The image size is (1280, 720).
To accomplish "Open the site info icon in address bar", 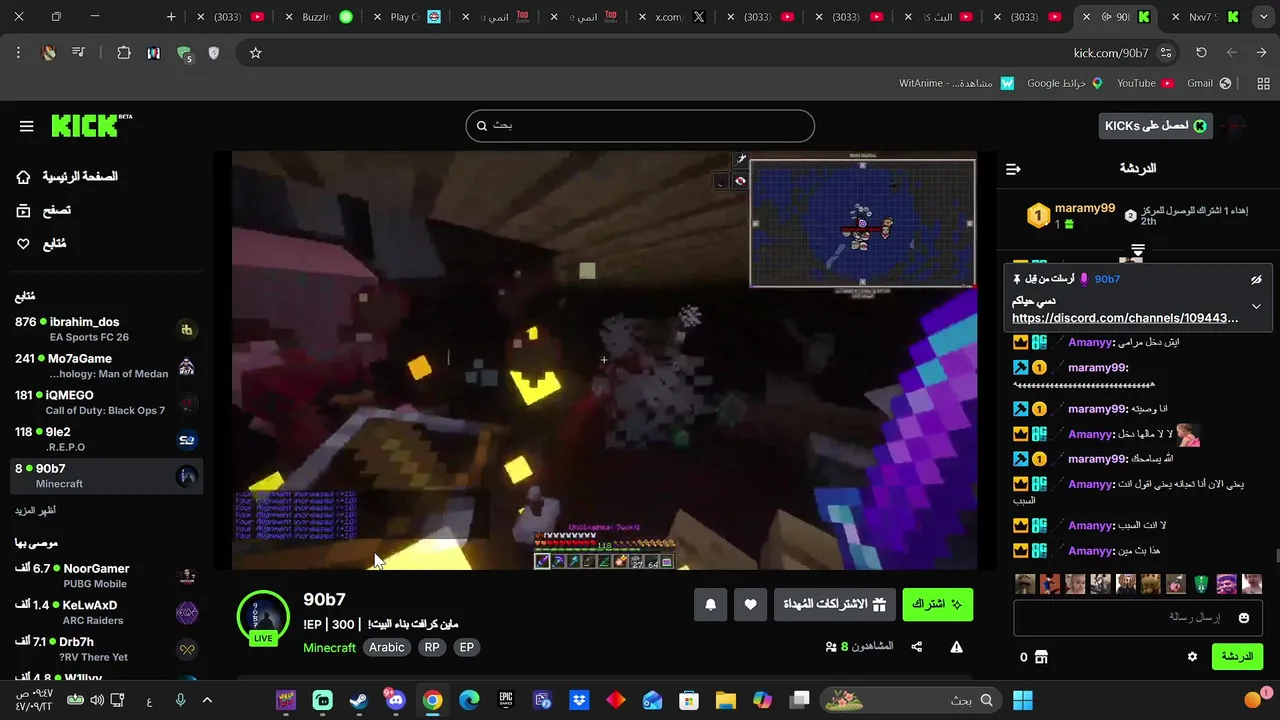I will (1166, 53).
